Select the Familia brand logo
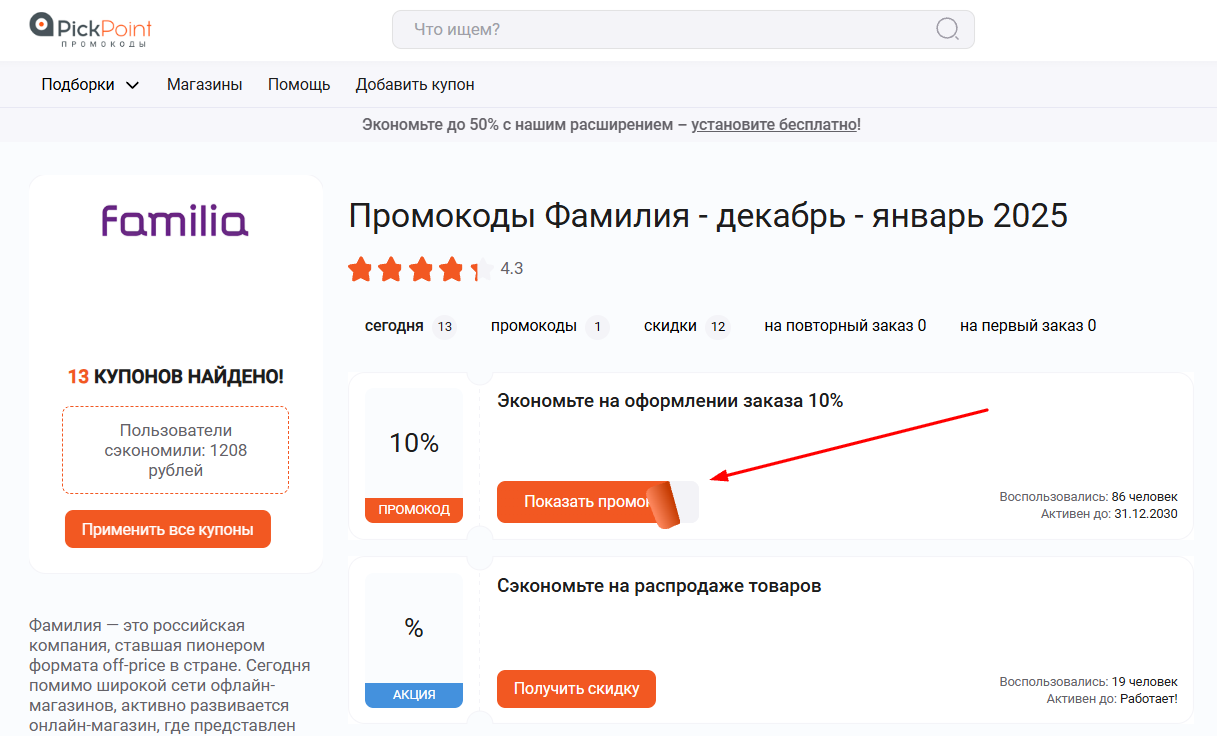 click(x=174, y=222)
